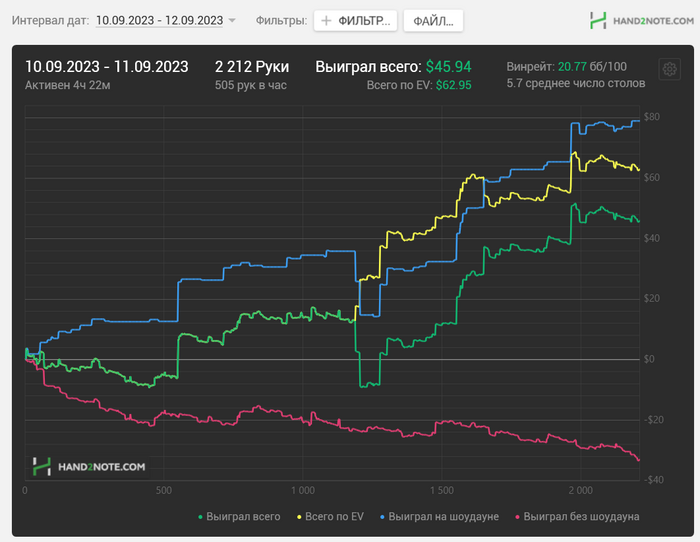This screenshot has height=542, width=700.
Task: Click the pink legend dot for non-showdown winnings
Action: click(x=517, y=517)
